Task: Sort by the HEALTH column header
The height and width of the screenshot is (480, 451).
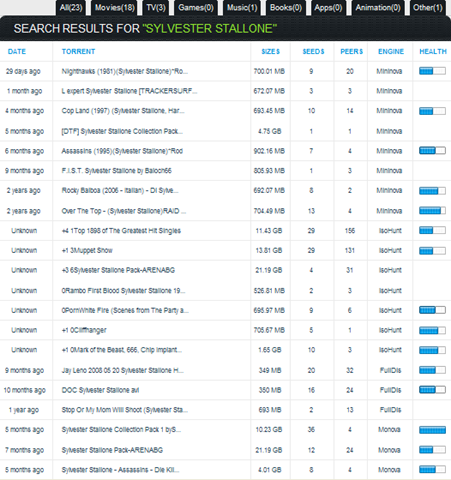Action: 433,52
